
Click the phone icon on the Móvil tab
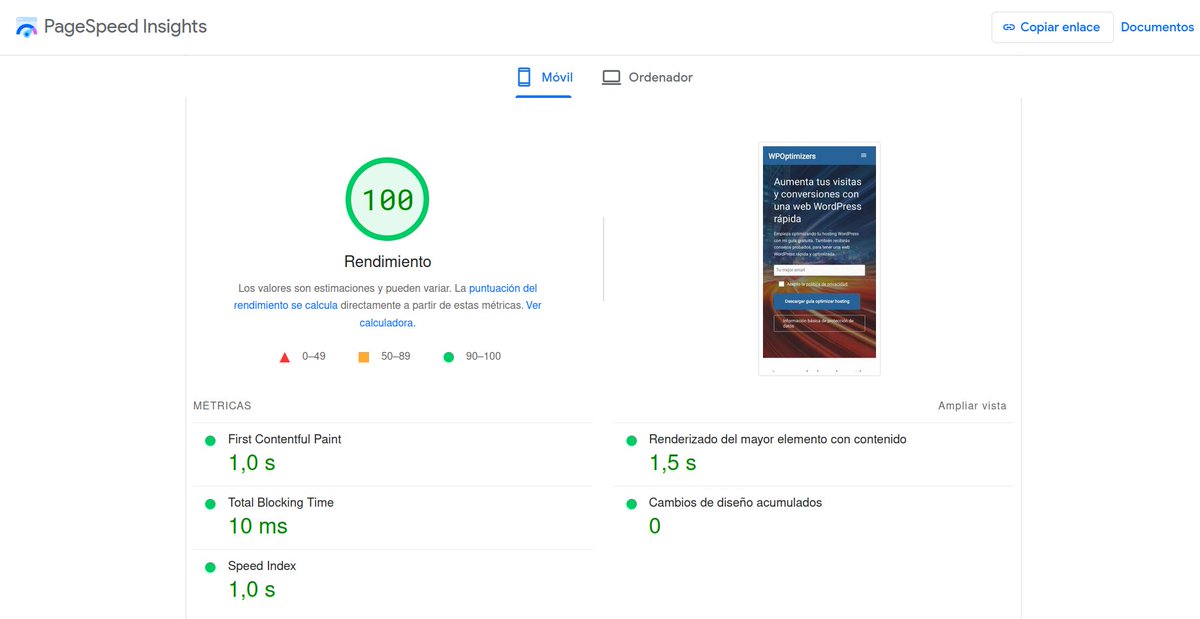(522, 76)
